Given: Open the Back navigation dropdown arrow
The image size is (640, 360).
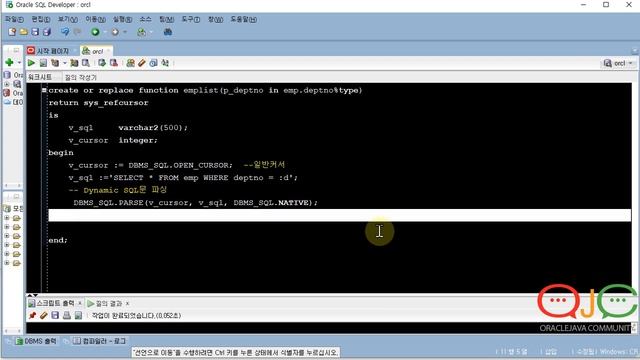Looking at the screenshot, I should point(104,32).
